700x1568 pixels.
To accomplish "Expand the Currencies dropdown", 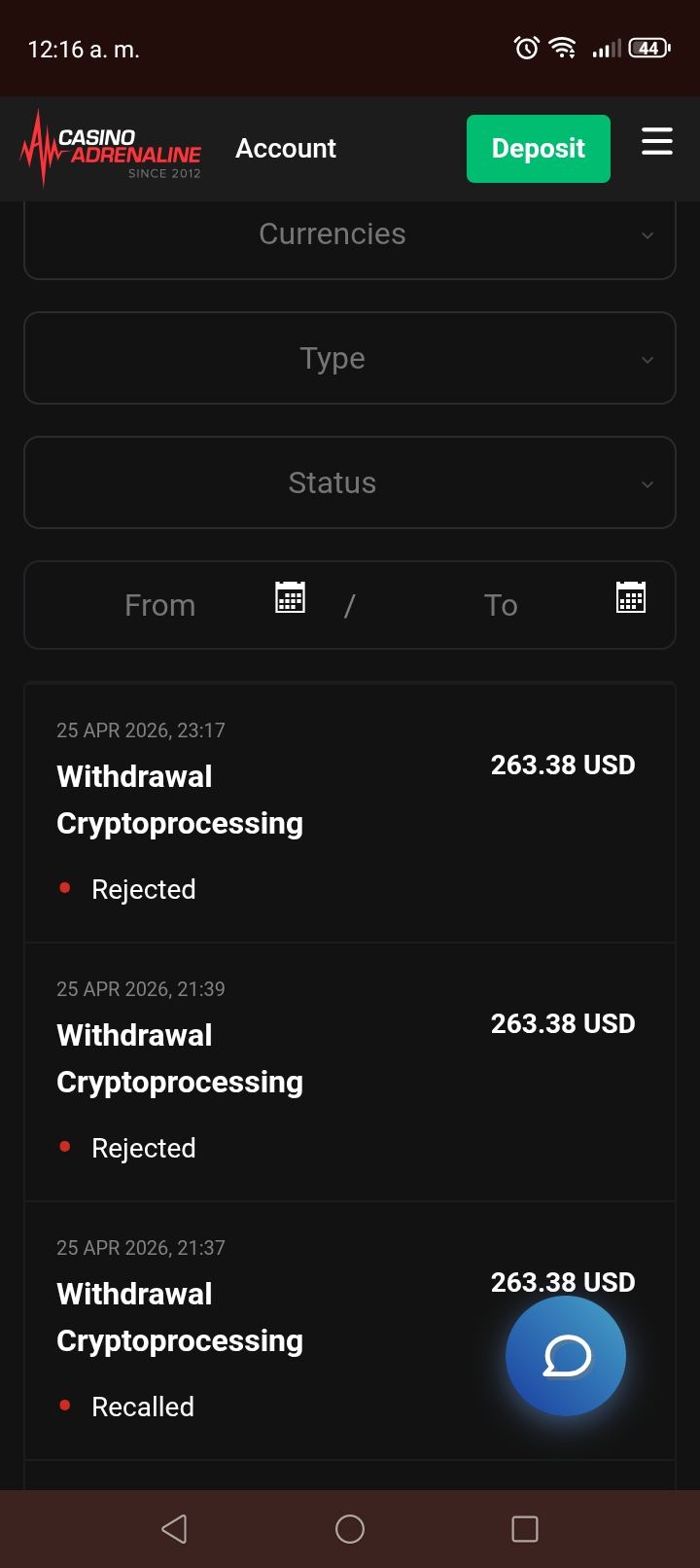I will coord(350,234).
